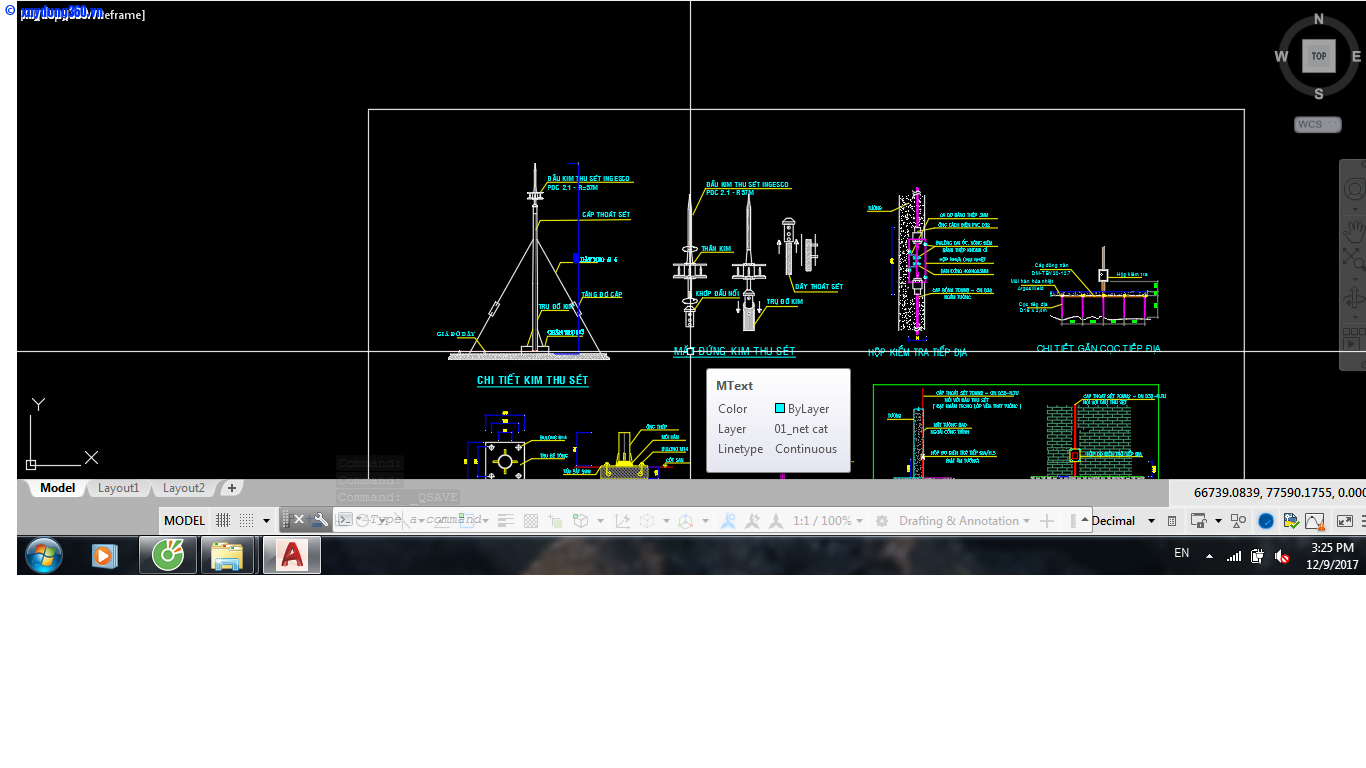1366x768 pixels.
Task: Click the muted volume icon in system tray
Action: [x=1282, y=556]
